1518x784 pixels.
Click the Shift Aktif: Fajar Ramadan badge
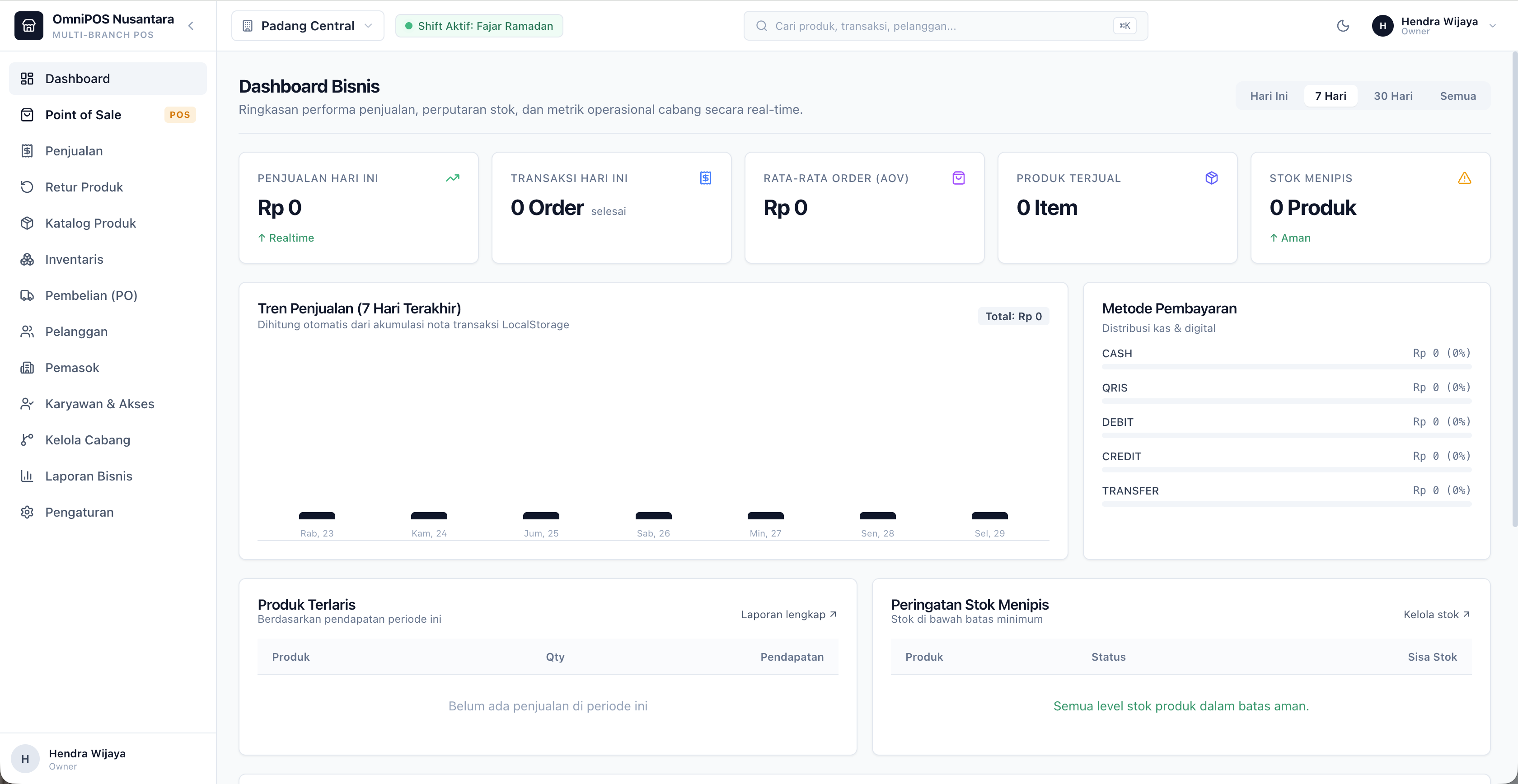(479, 26)
